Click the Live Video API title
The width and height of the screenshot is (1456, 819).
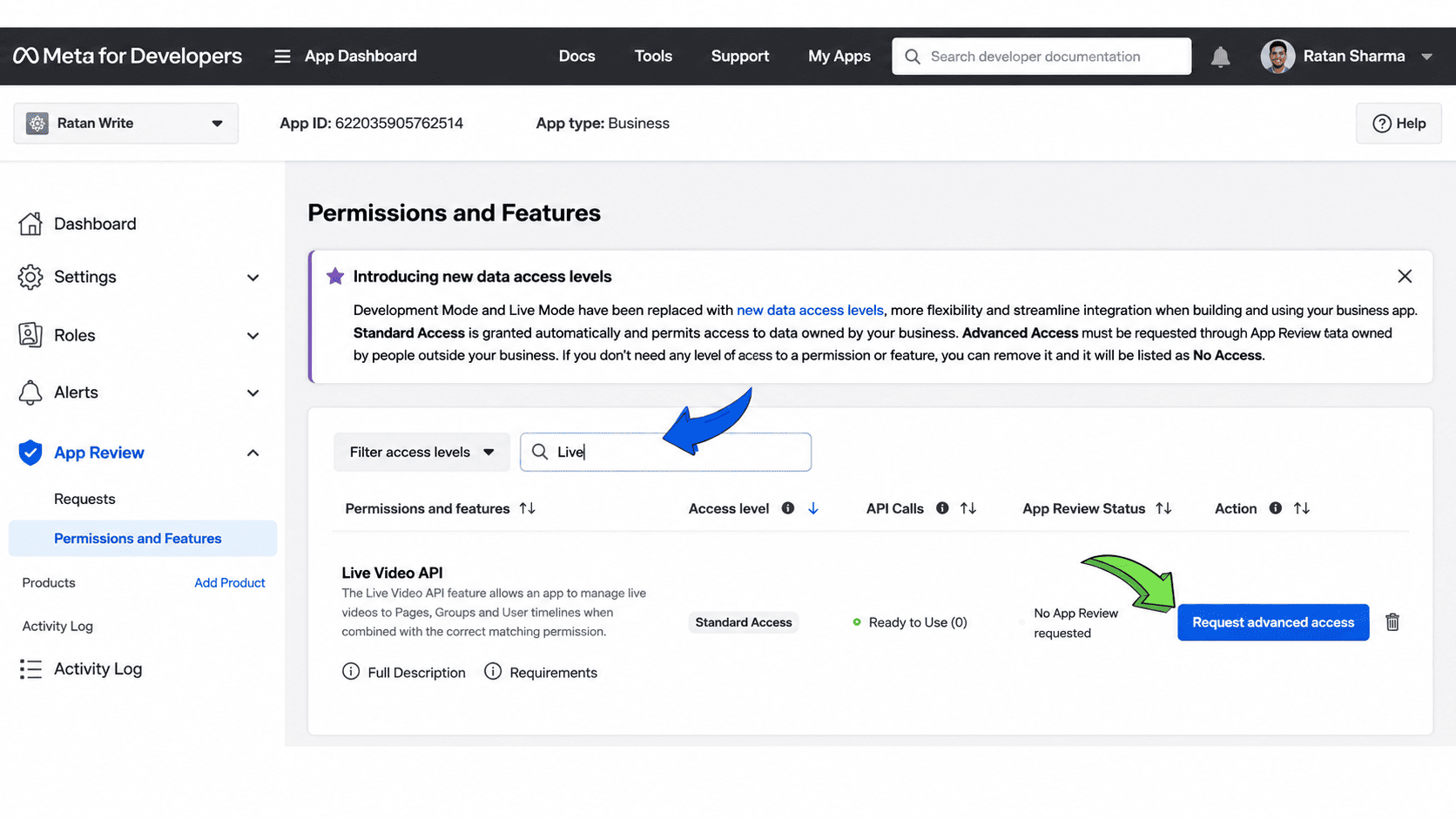pos(392,573)
